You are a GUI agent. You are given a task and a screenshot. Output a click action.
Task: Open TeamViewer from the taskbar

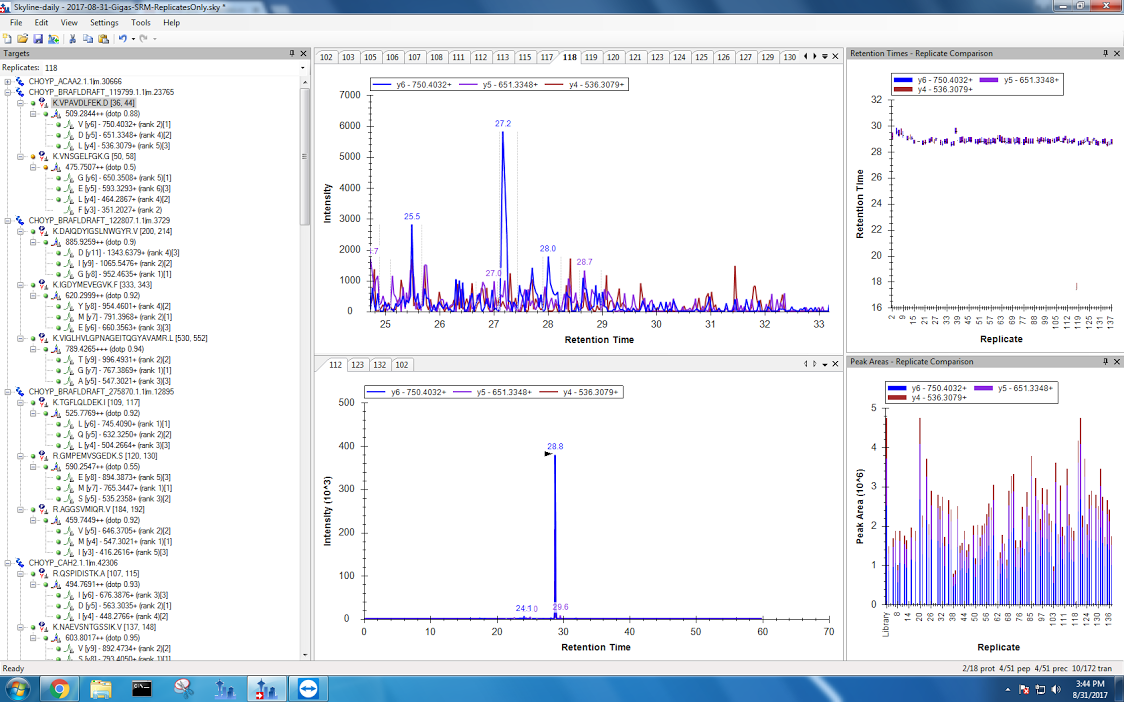302,688
